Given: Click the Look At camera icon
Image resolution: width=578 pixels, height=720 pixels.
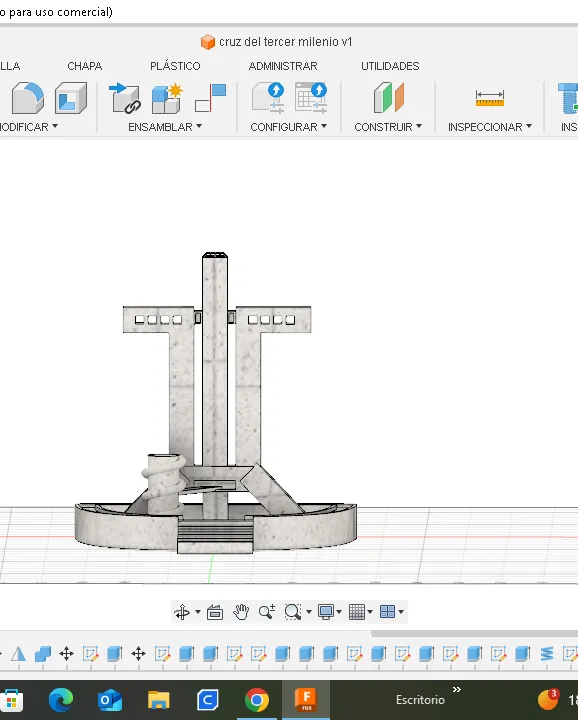Looking at the screenshot, I should tap(215, 612).
